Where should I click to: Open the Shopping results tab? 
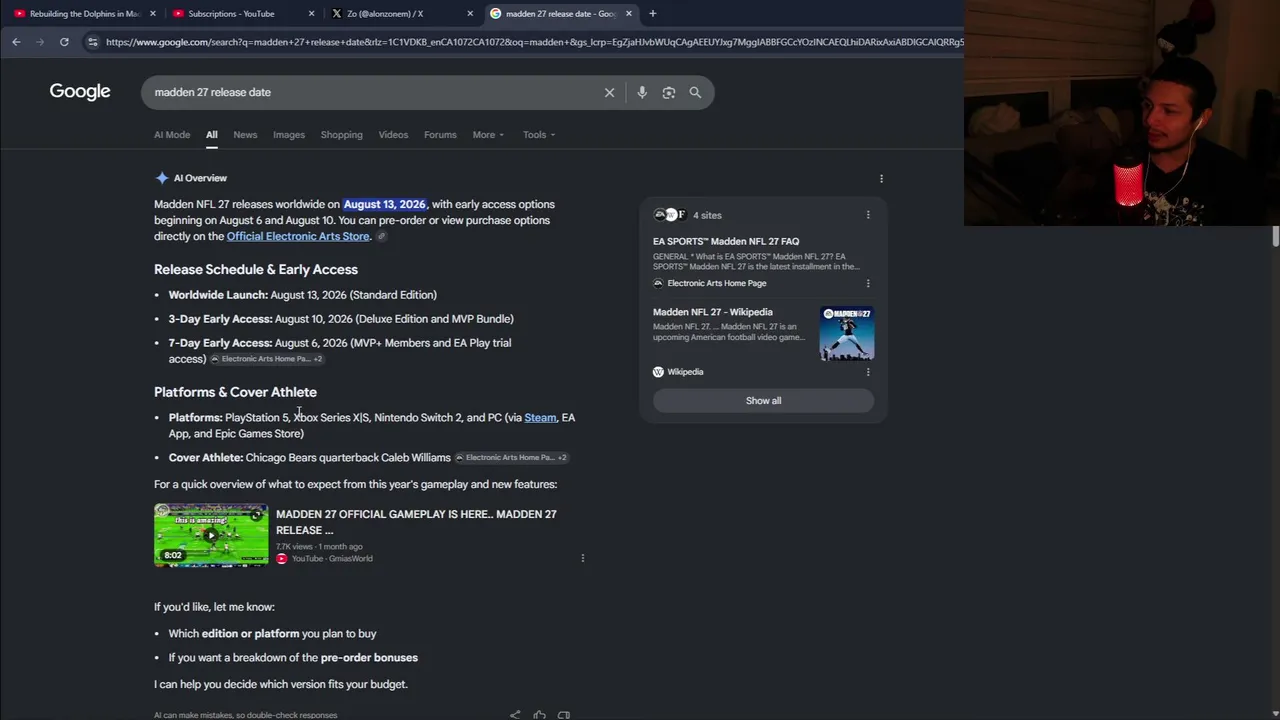coord(342,135)
